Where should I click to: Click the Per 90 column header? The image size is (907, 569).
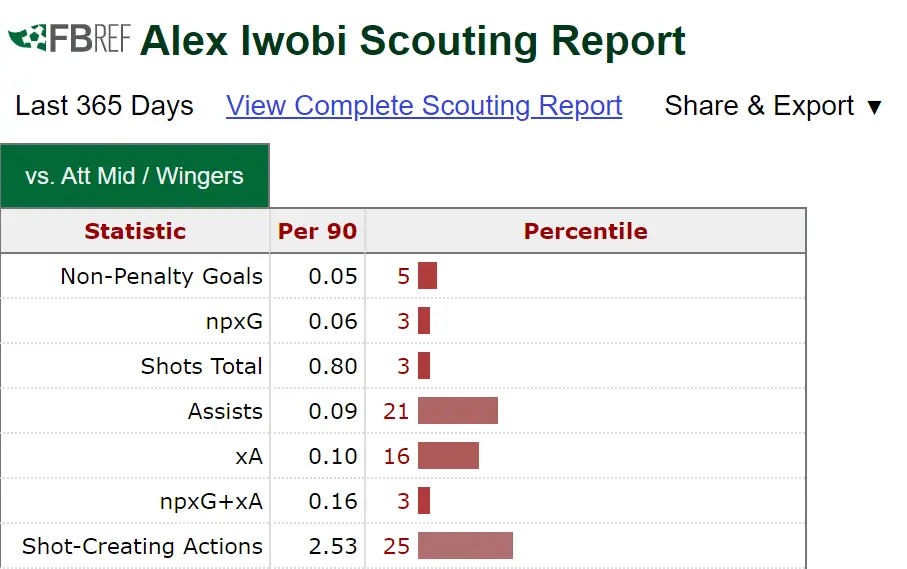coord(317,231)
